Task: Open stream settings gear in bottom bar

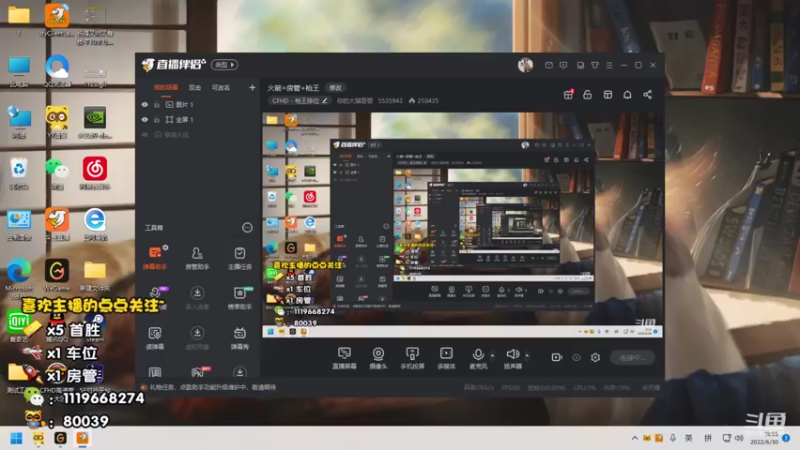Action: click(595, 357)
